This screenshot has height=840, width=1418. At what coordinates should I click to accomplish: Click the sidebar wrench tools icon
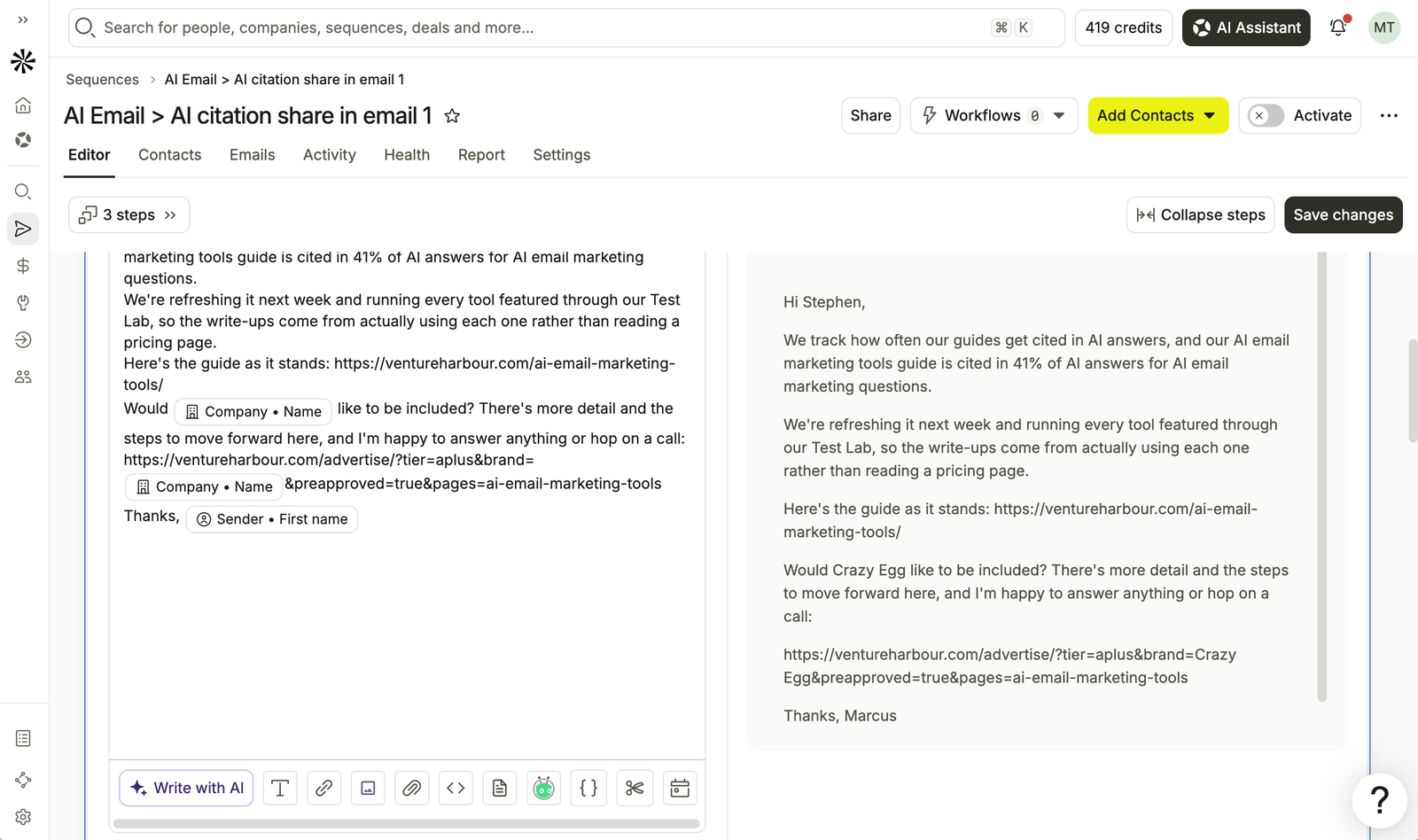(23, 303)
